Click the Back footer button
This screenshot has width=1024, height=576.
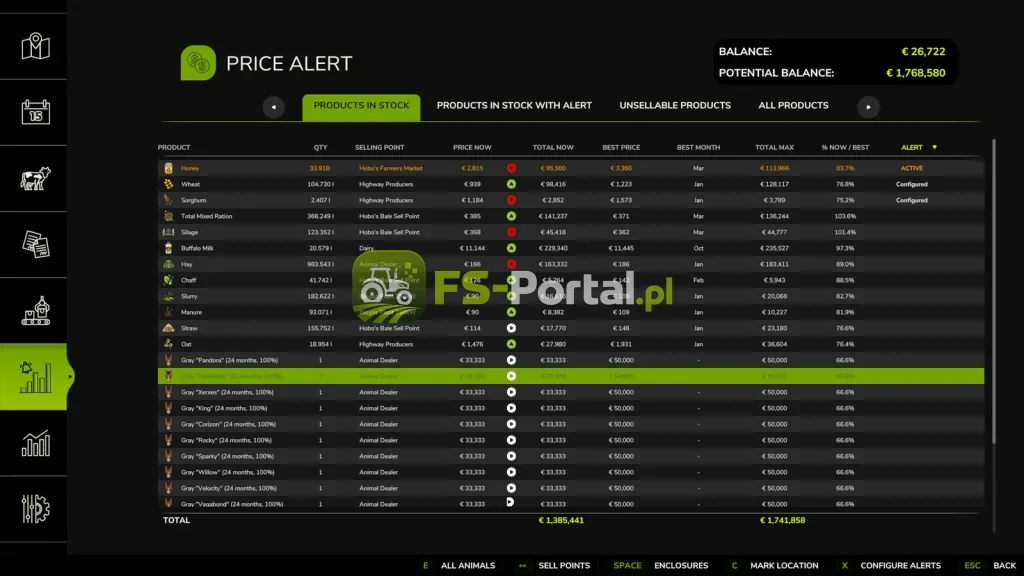(1004, 566)
